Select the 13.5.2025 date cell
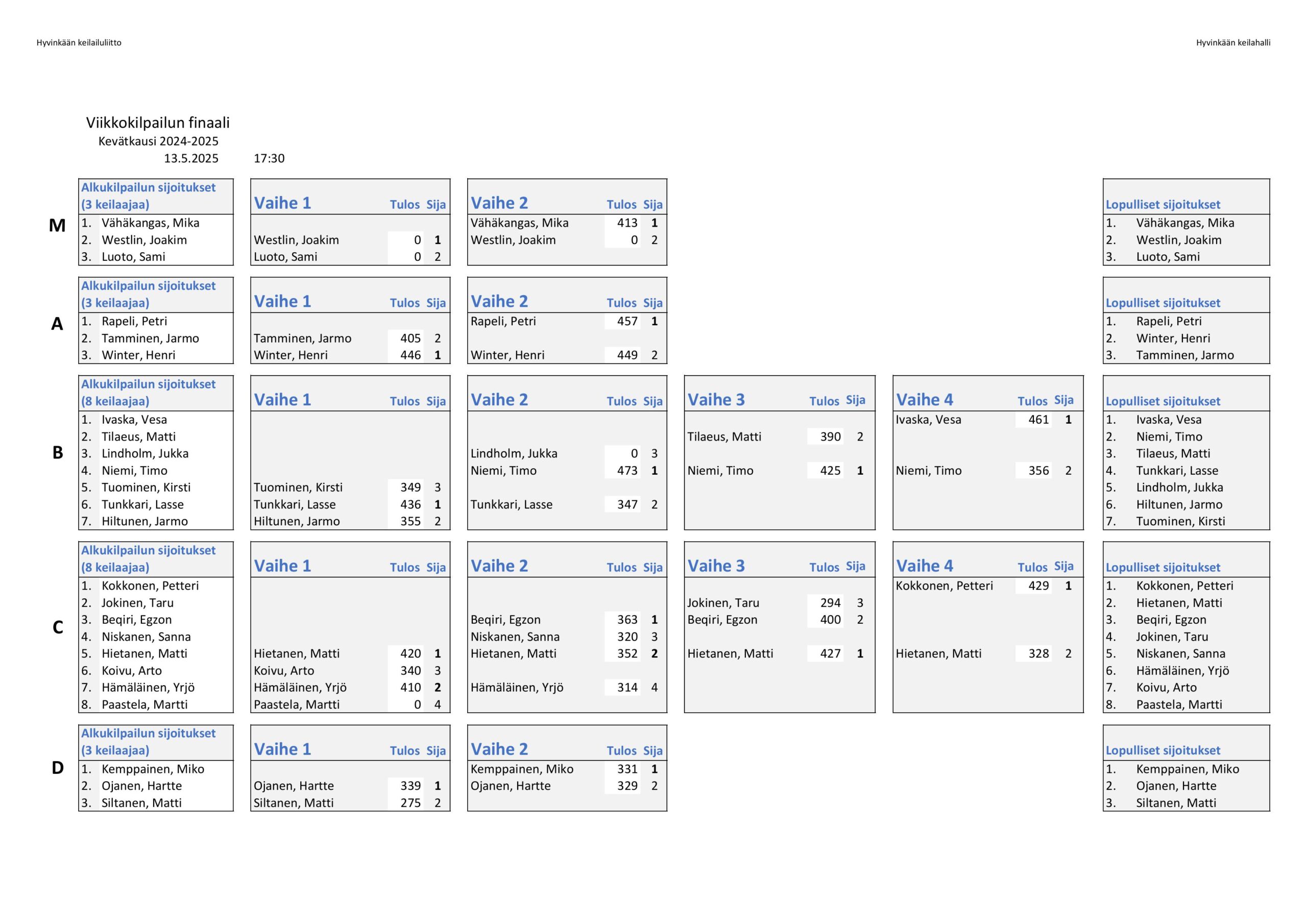Screen dimensions: 1307x924 pos(191,158)
